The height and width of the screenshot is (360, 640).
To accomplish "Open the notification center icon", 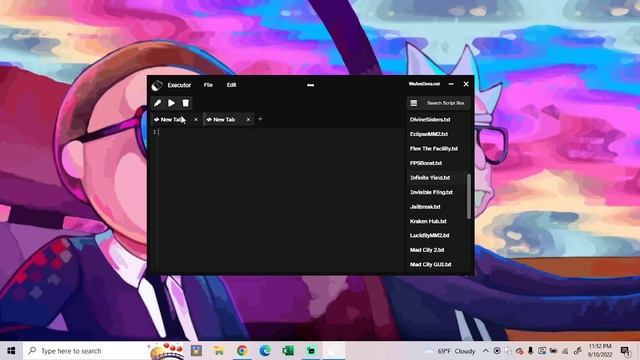I will tap(625, 351).
